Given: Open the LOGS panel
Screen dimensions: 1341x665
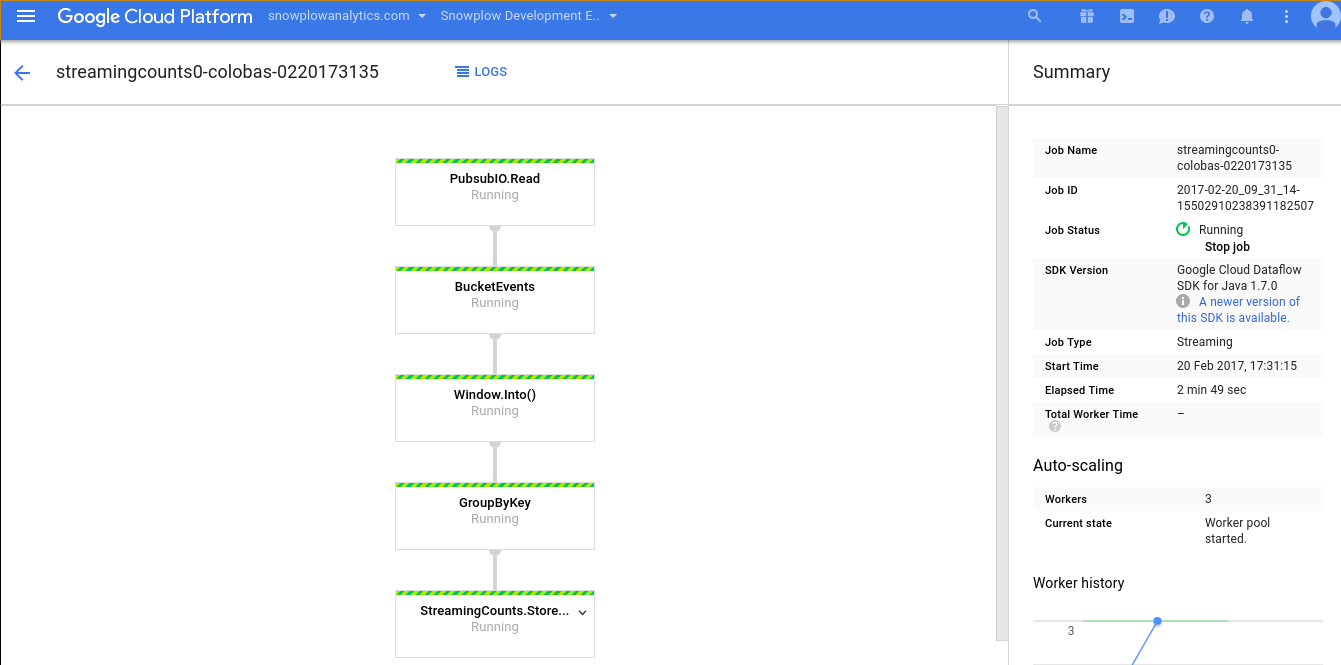Looking at the screenshot, I should [x=481, y=72].
